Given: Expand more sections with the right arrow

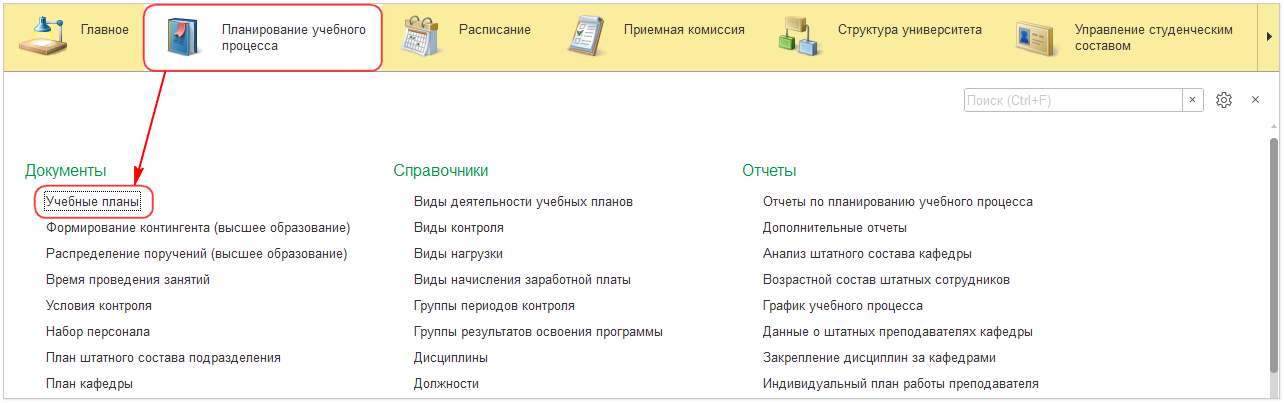Looking at the screenshot, I should 1269,36.
